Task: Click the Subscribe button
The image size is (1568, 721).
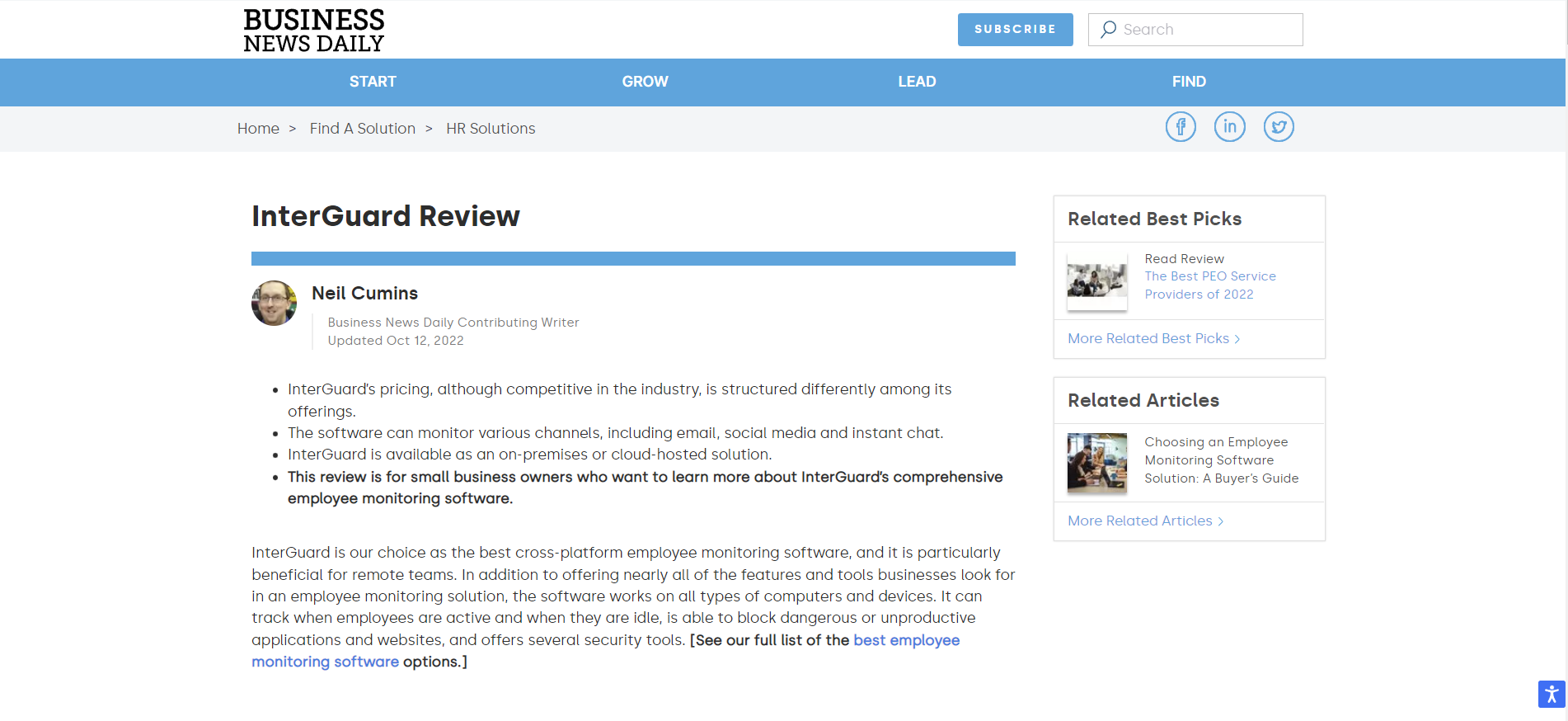Action: click(1015, 30)
